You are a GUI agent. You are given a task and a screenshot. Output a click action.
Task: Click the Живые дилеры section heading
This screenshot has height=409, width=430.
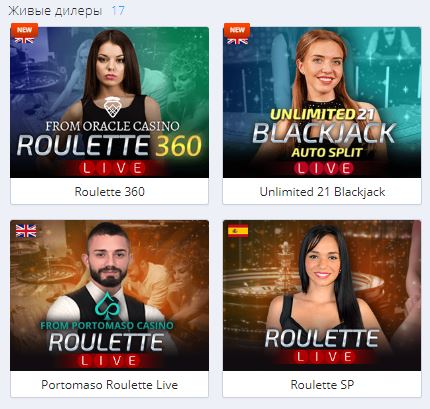coord(55,11)
